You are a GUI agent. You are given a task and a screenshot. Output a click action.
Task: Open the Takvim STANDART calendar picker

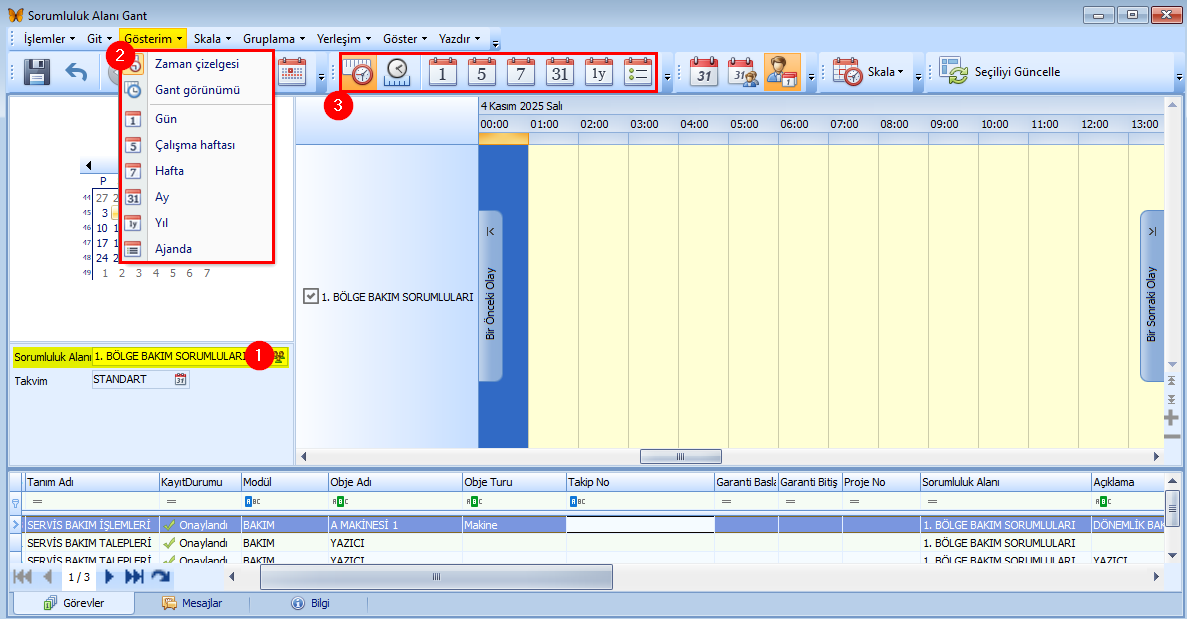181,380
